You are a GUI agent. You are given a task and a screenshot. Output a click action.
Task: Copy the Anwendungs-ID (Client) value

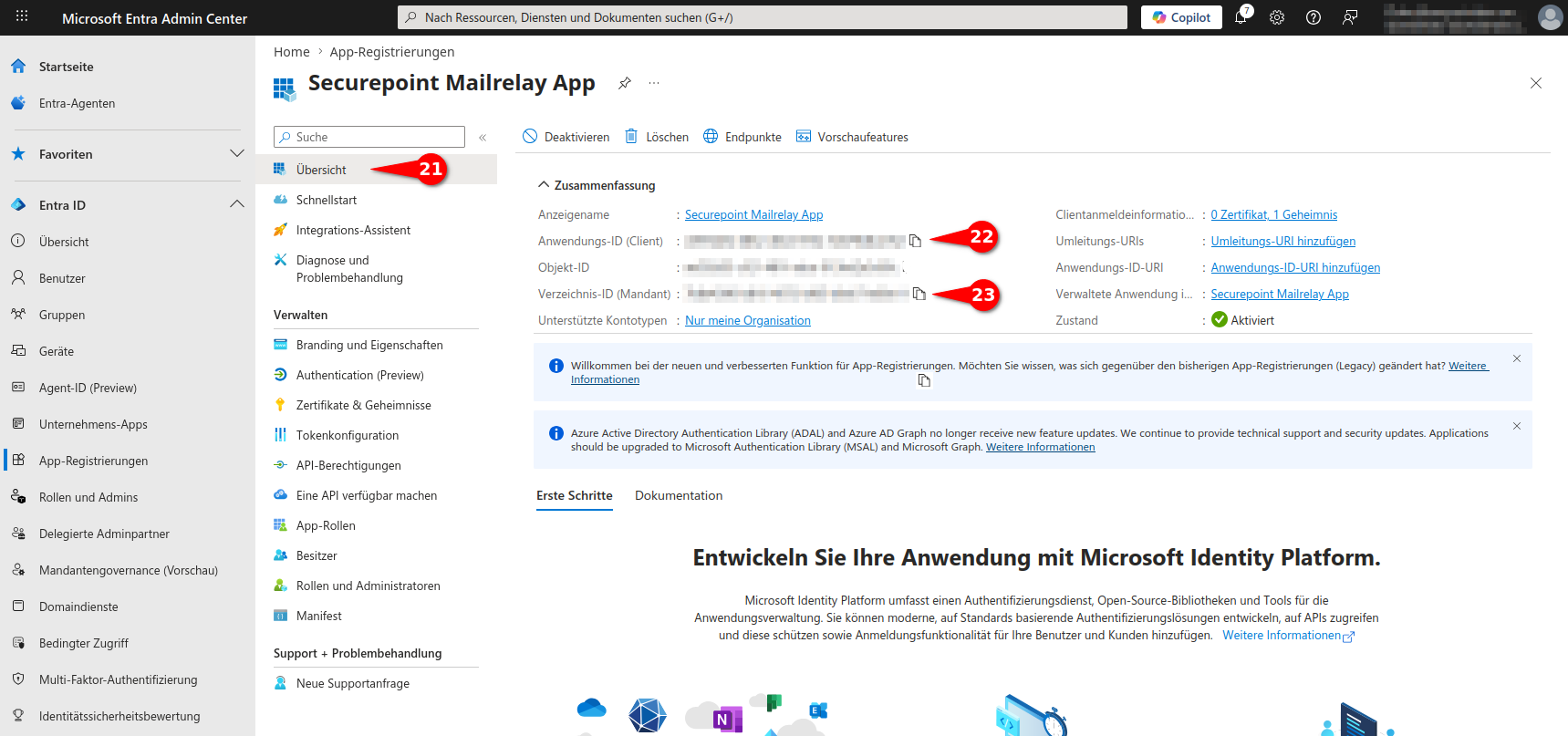click(x=915, y=241)
